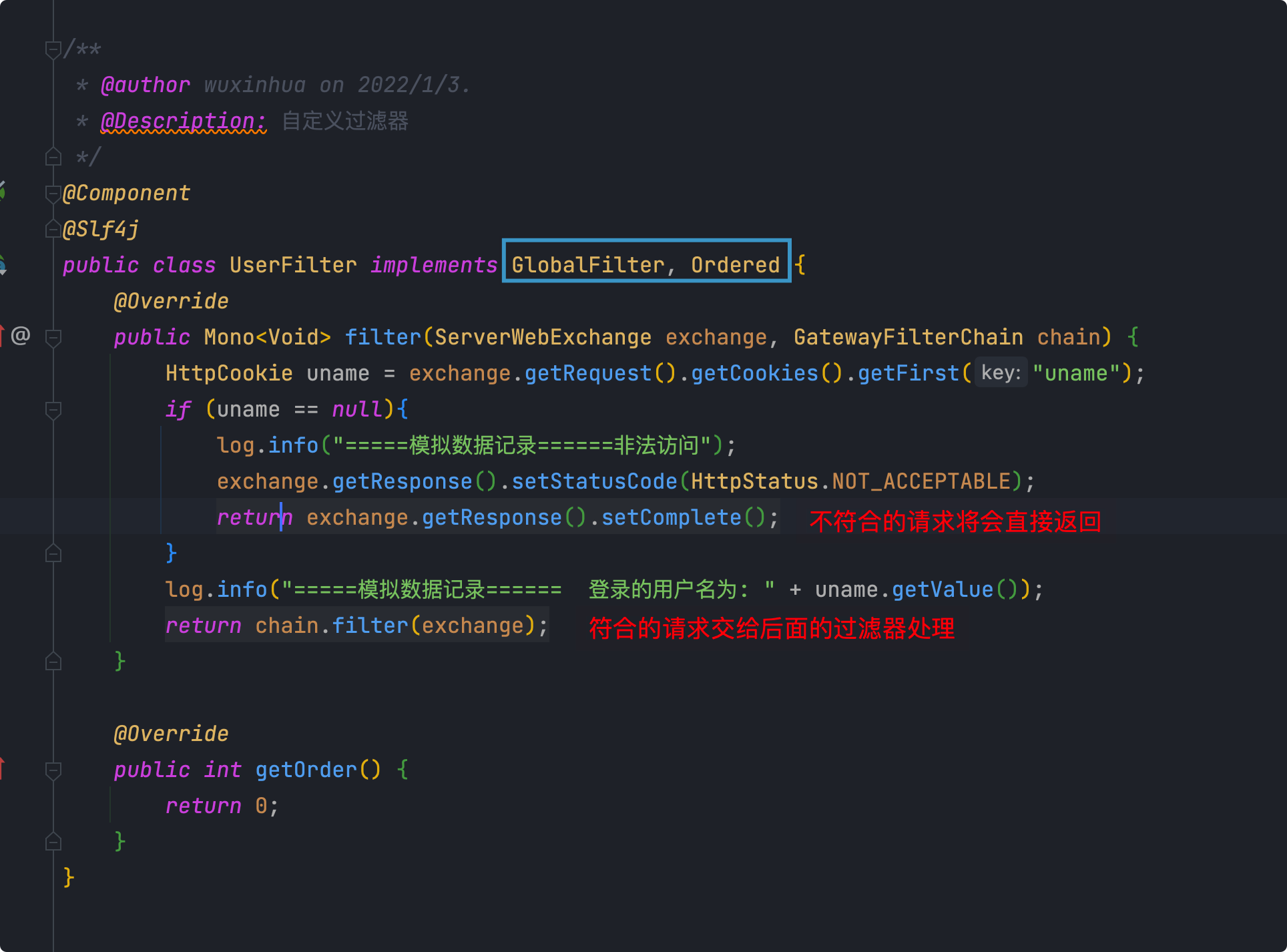The image size is (1287, 952).
Task: Click the UserFilter class name
Action: (x=292, y=265)
